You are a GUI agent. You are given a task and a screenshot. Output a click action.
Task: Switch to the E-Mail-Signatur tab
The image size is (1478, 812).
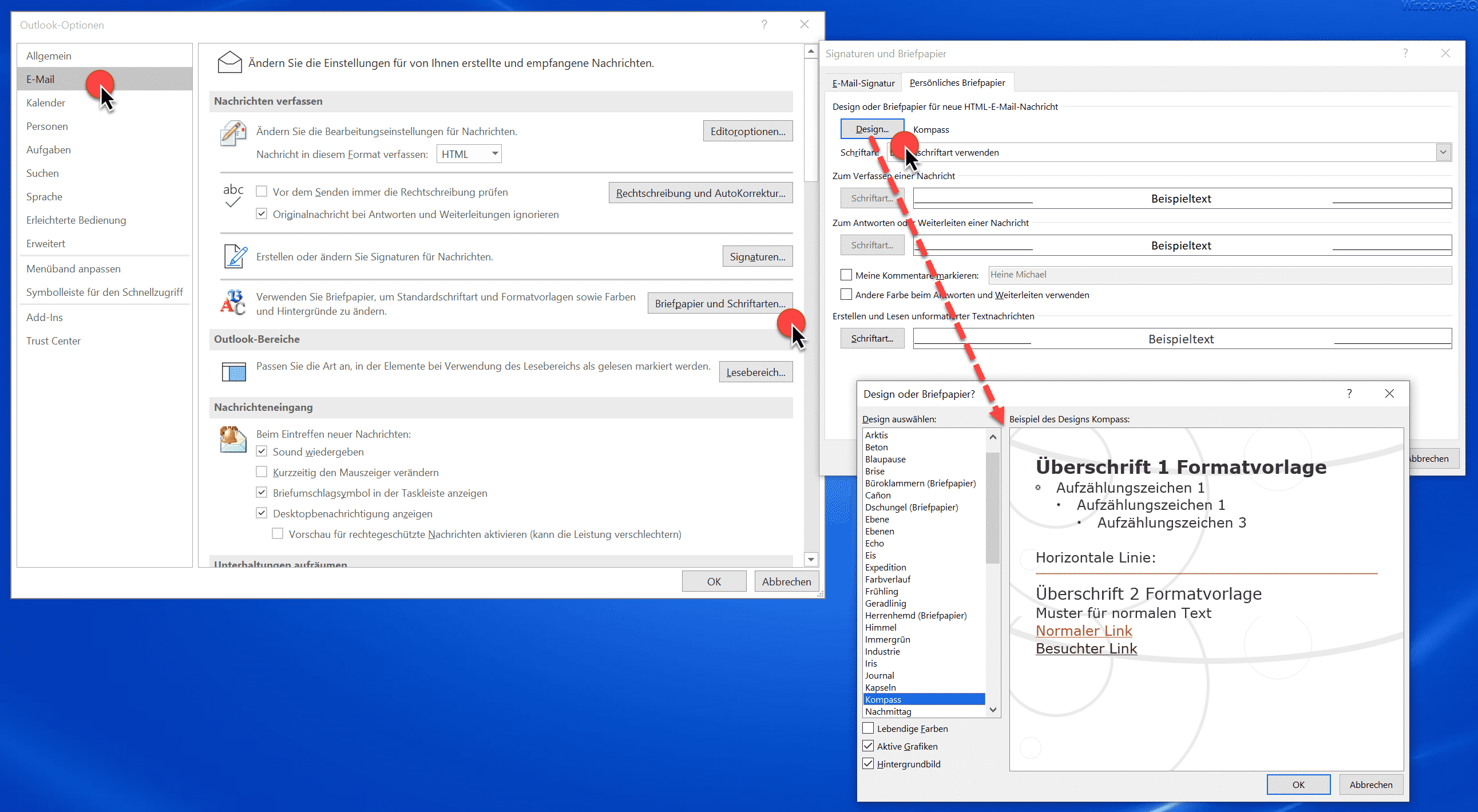tap(863, 83)
